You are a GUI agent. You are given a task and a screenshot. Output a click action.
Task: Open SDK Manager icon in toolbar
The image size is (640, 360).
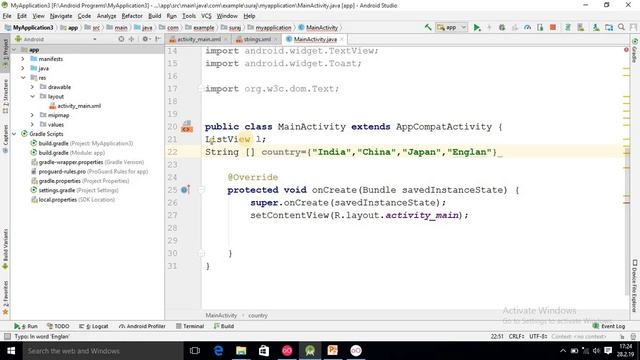596,27
